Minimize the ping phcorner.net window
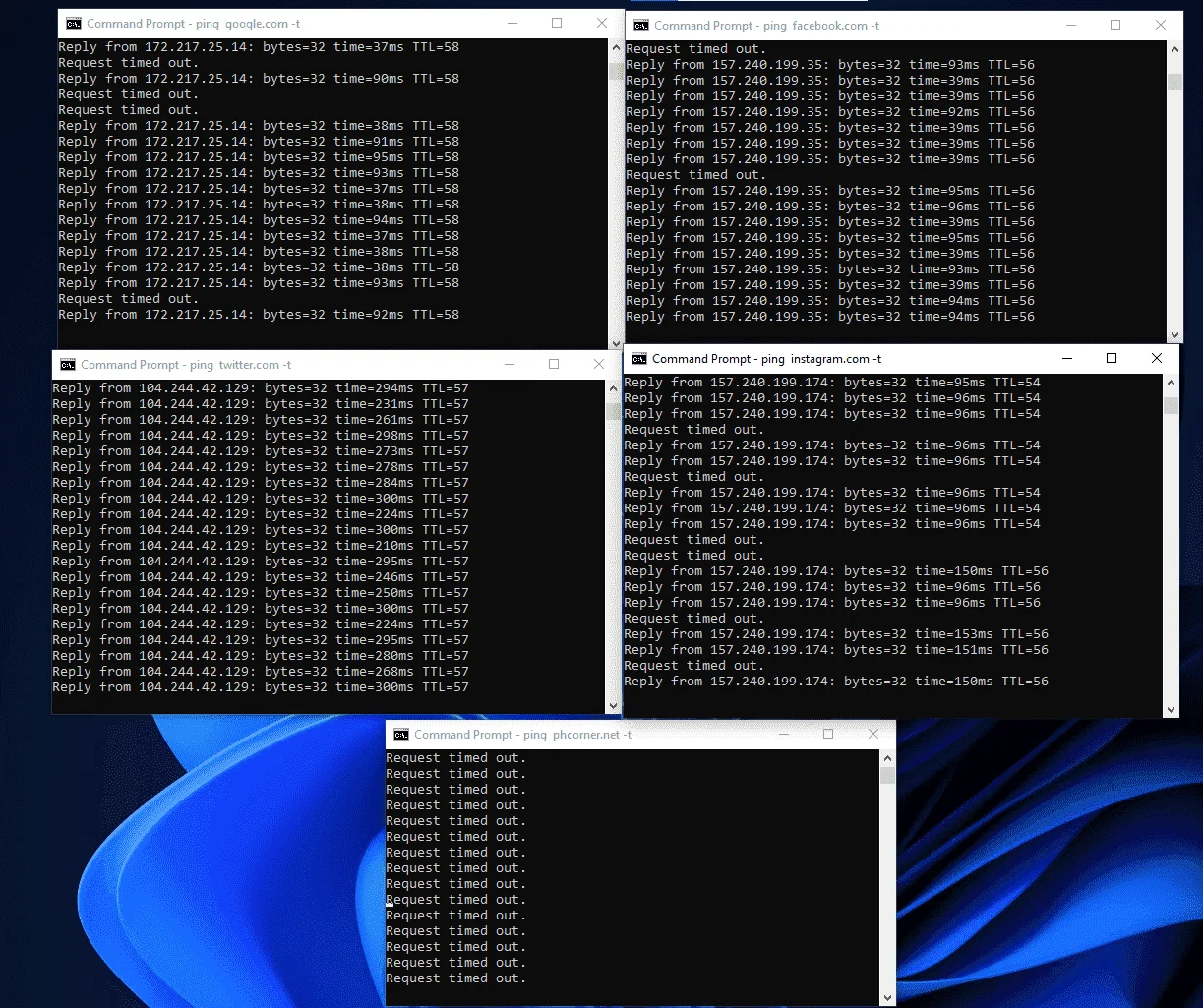Viewport: 1203px width, 1008px height. pos(783,734)
